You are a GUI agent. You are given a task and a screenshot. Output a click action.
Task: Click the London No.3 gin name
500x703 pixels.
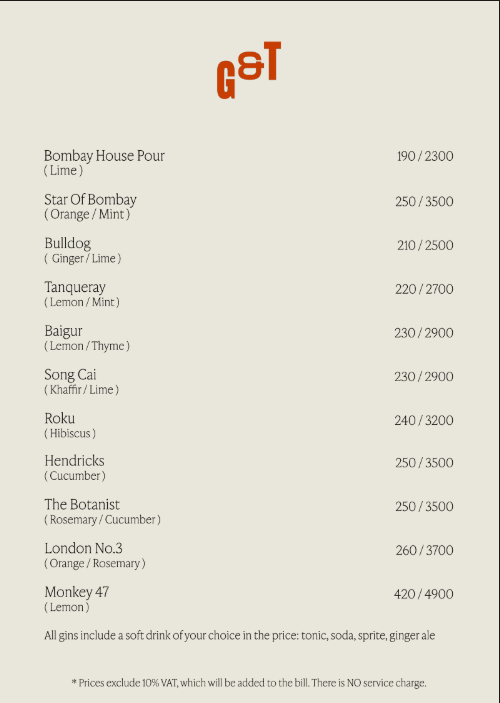pos(83,548)
